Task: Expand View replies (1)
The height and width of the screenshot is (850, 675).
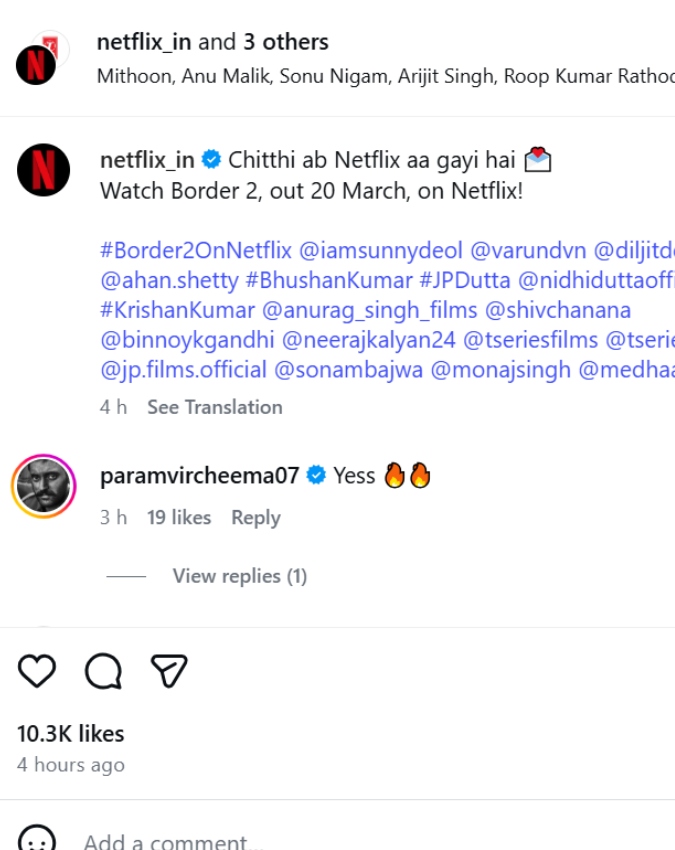Action: [239, 576]
